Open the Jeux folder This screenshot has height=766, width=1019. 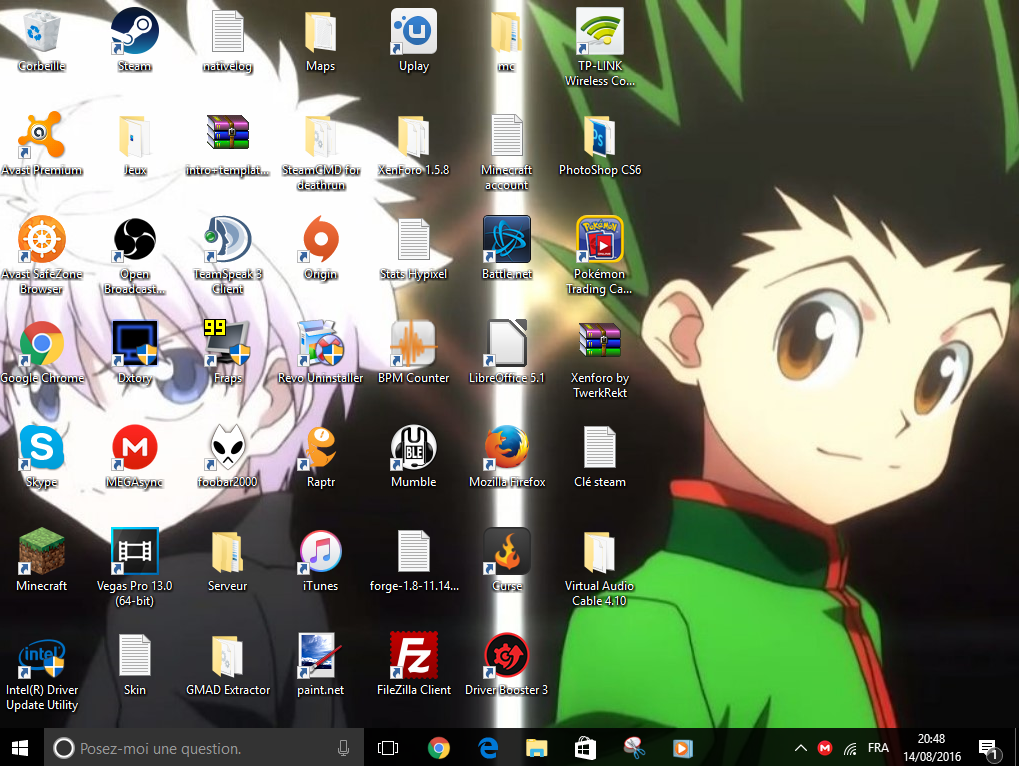[x=135, y=135]
